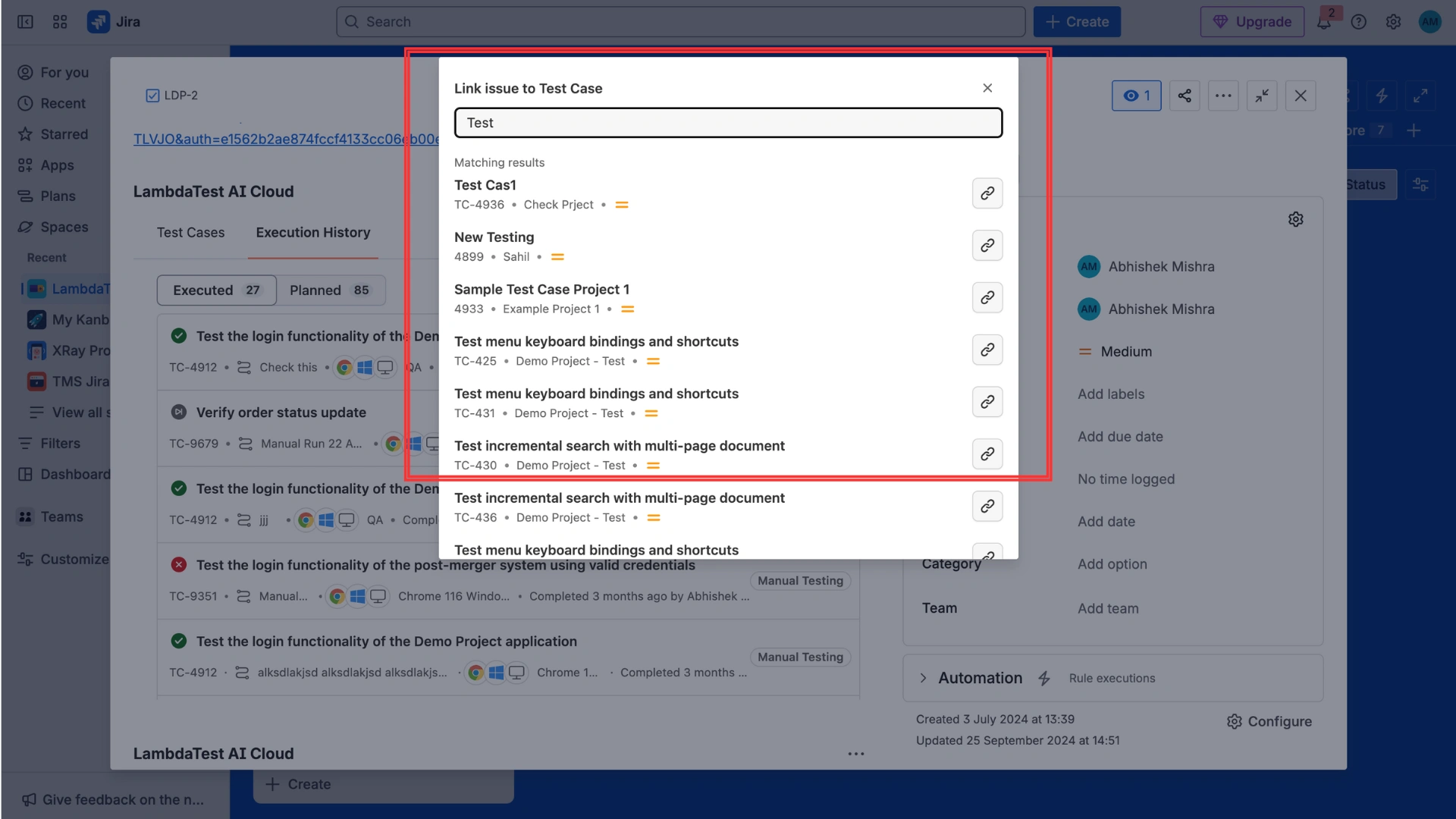Click link icon for Test Cas1 TC-4936
Screen dimensions: 1456x819
click(x=987, y=193)
